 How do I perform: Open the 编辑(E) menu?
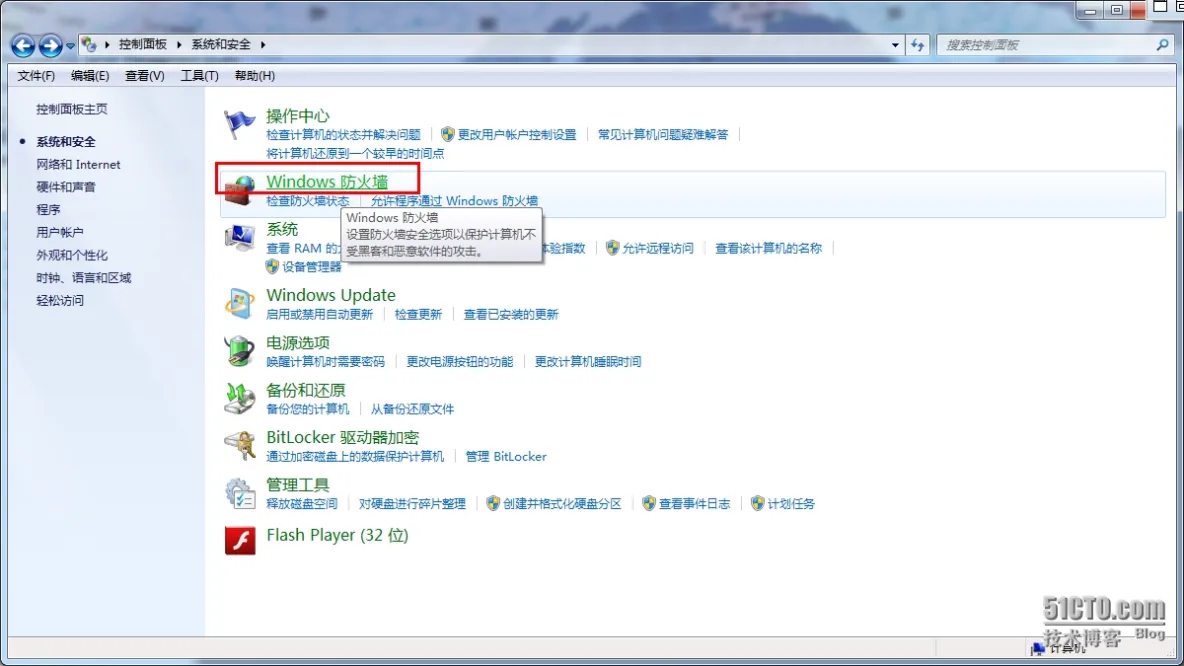coord(90,76)
